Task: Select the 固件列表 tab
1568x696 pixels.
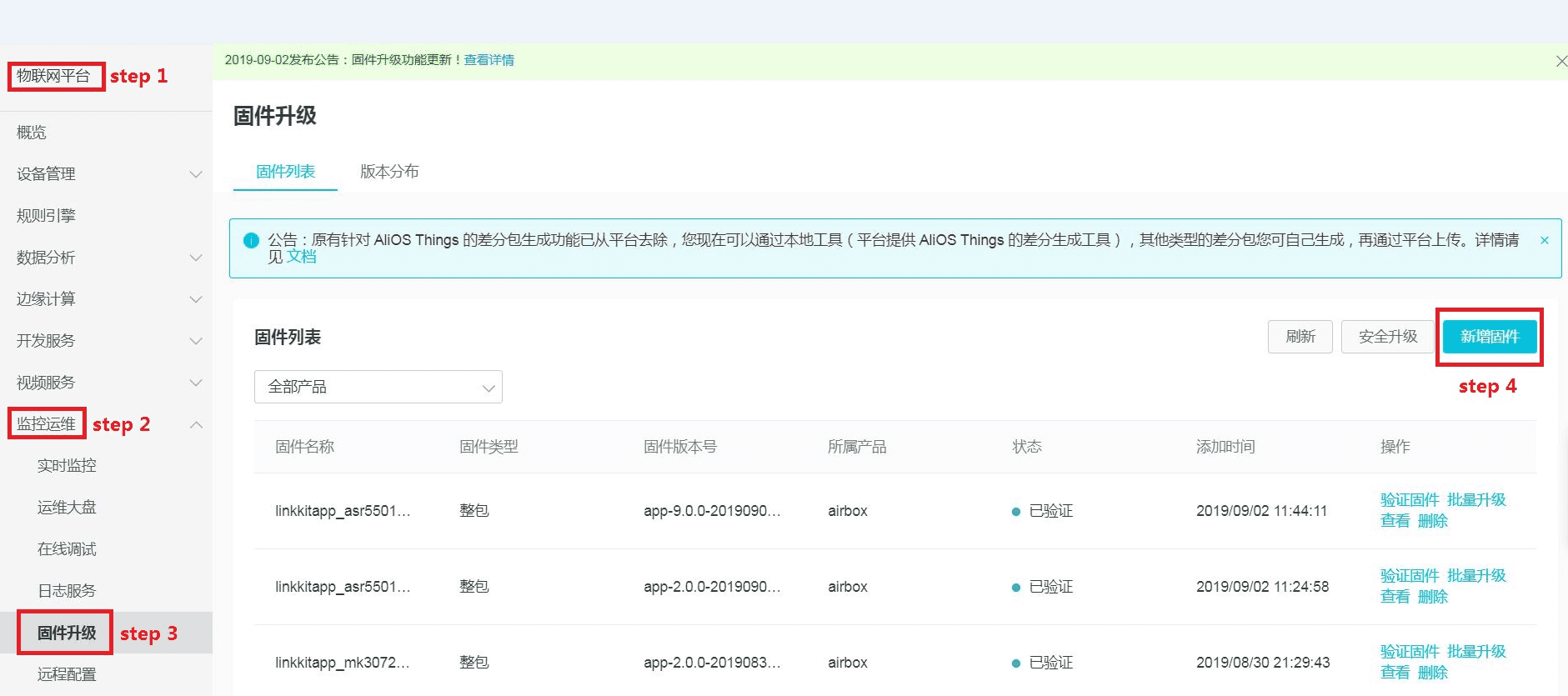Action: [285, 172]
